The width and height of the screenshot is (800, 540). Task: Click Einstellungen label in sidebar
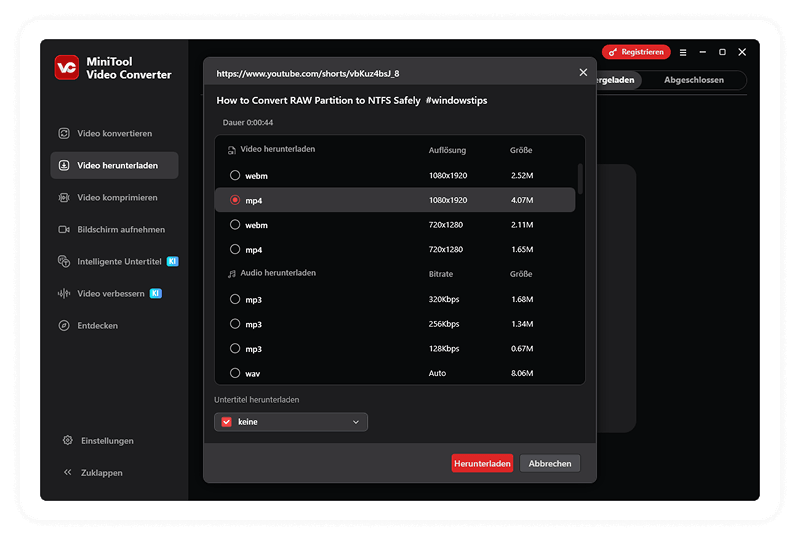[x=107, y=440]
